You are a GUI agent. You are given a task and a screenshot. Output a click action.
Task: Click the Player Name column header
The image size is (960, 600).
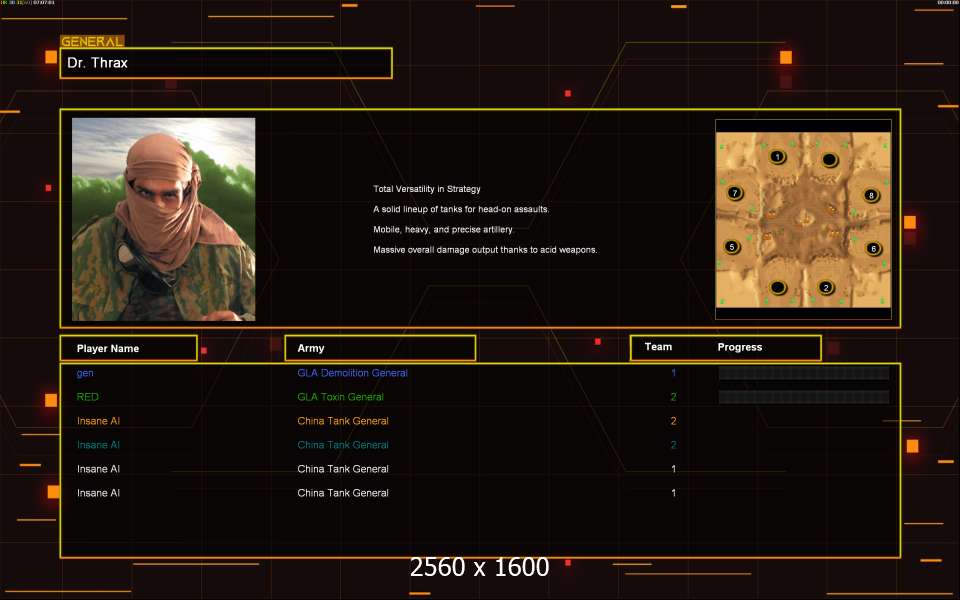coord(128,348)
